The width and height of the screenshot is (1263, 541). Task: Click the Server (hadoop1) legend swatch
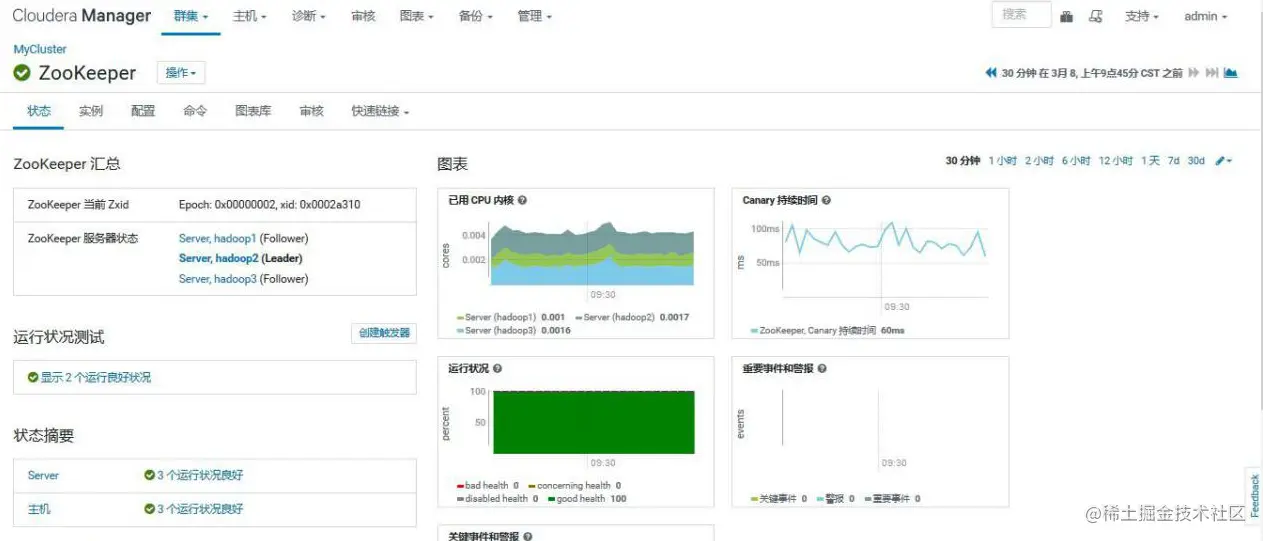pos(460,317)
